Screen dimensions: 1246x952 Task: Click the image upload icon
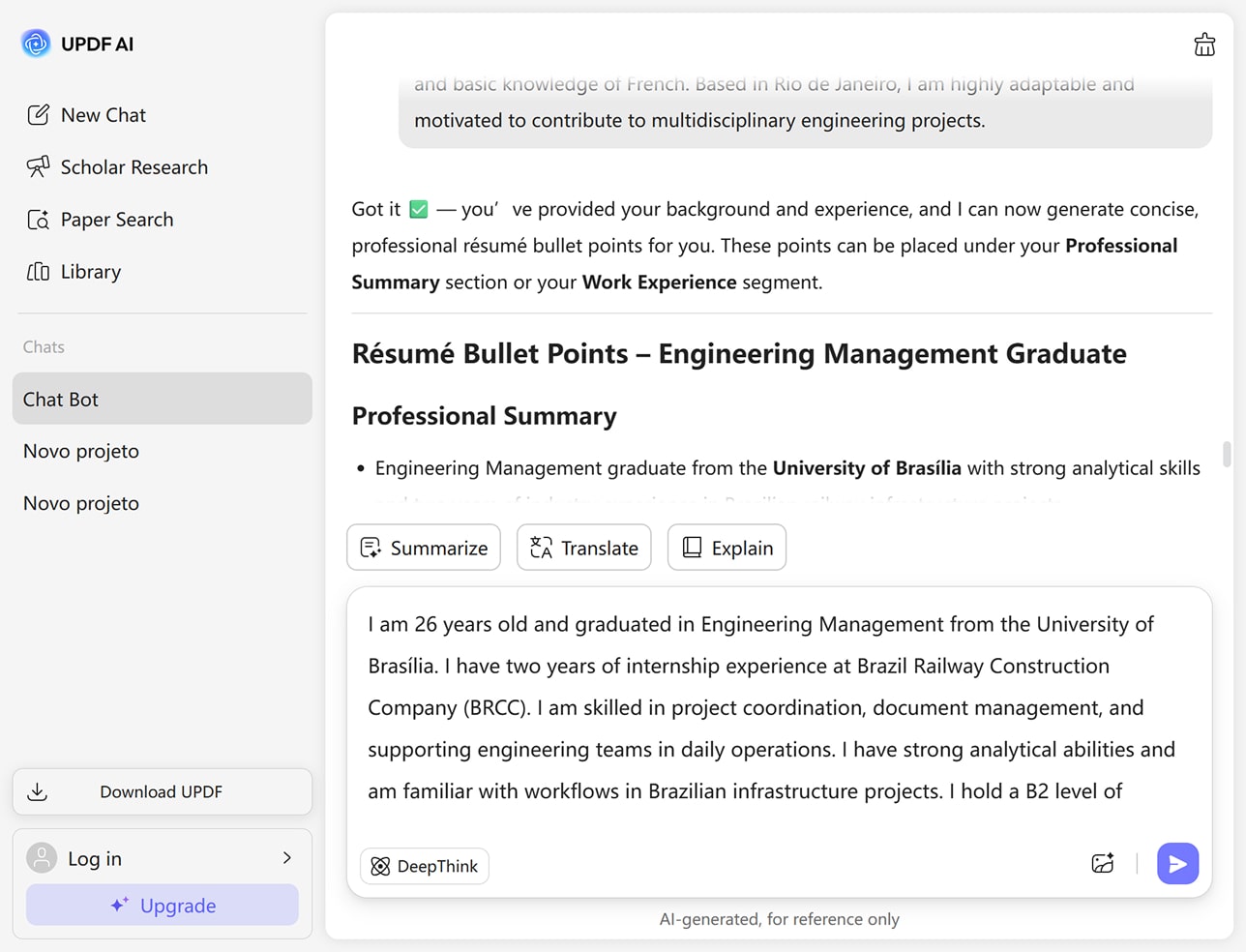tap(1103, 864)
